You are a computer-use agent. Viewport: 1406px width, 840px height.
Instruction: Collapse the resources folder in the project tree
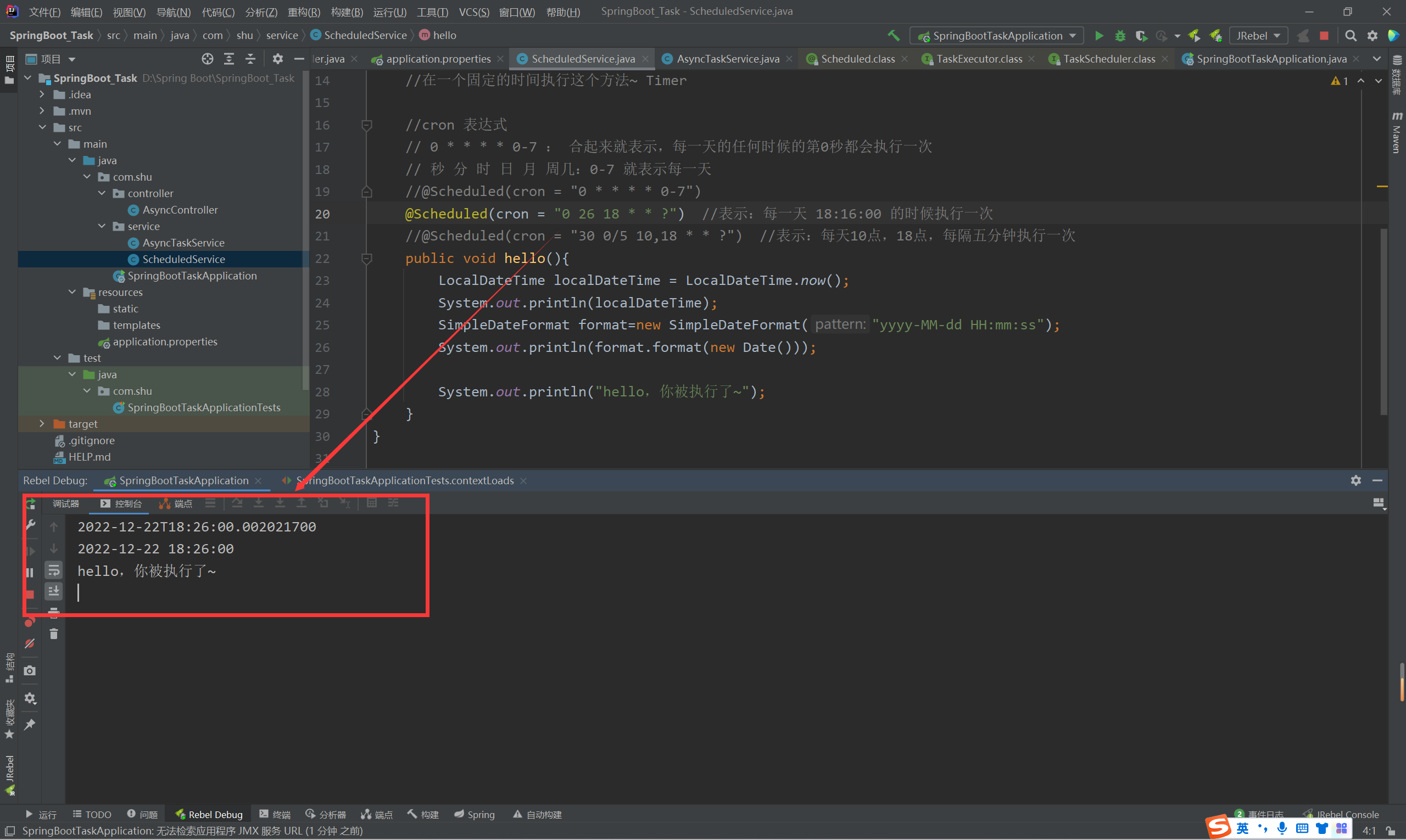point(72,292)
